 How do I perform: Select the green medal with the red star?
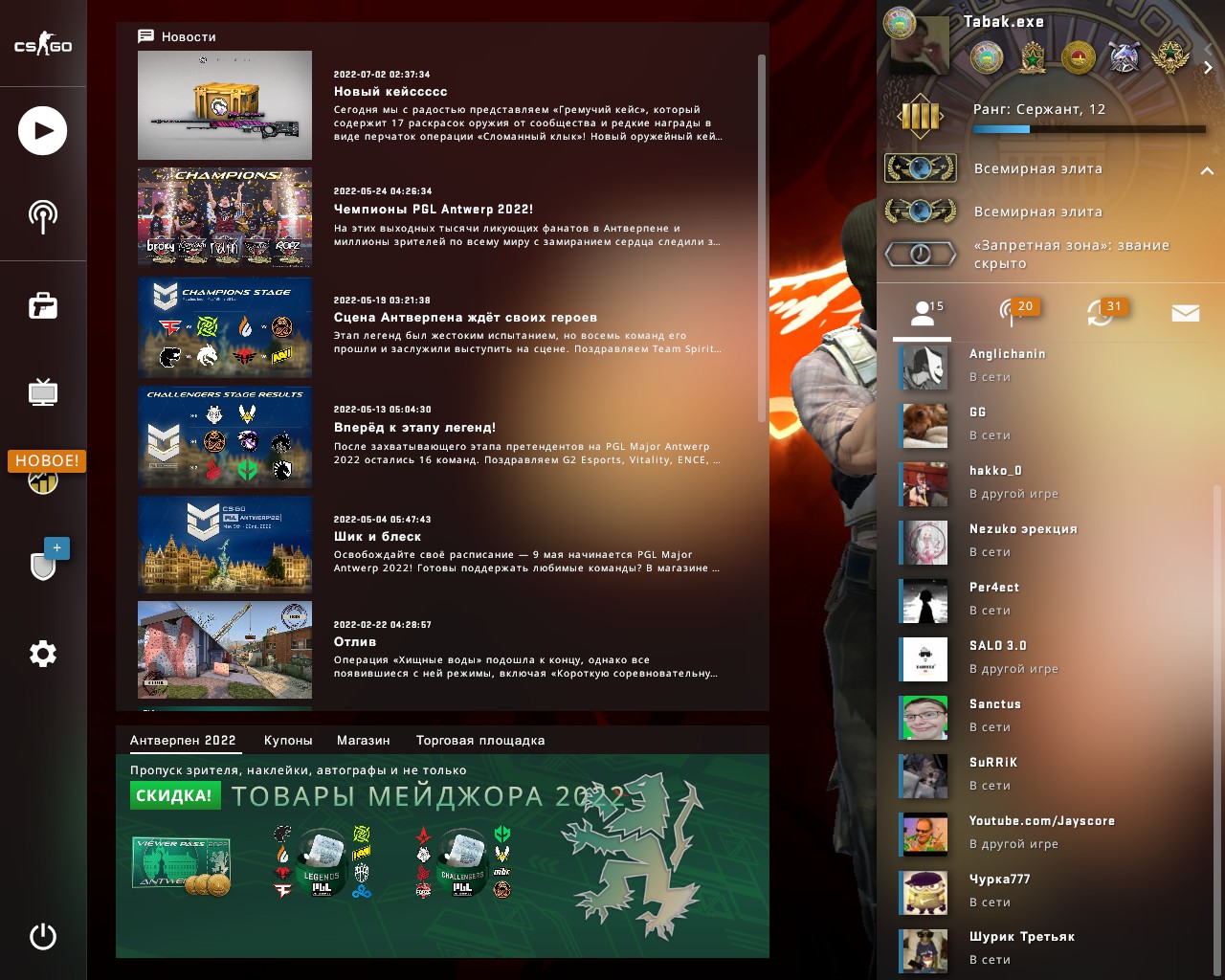(1032, 57)
